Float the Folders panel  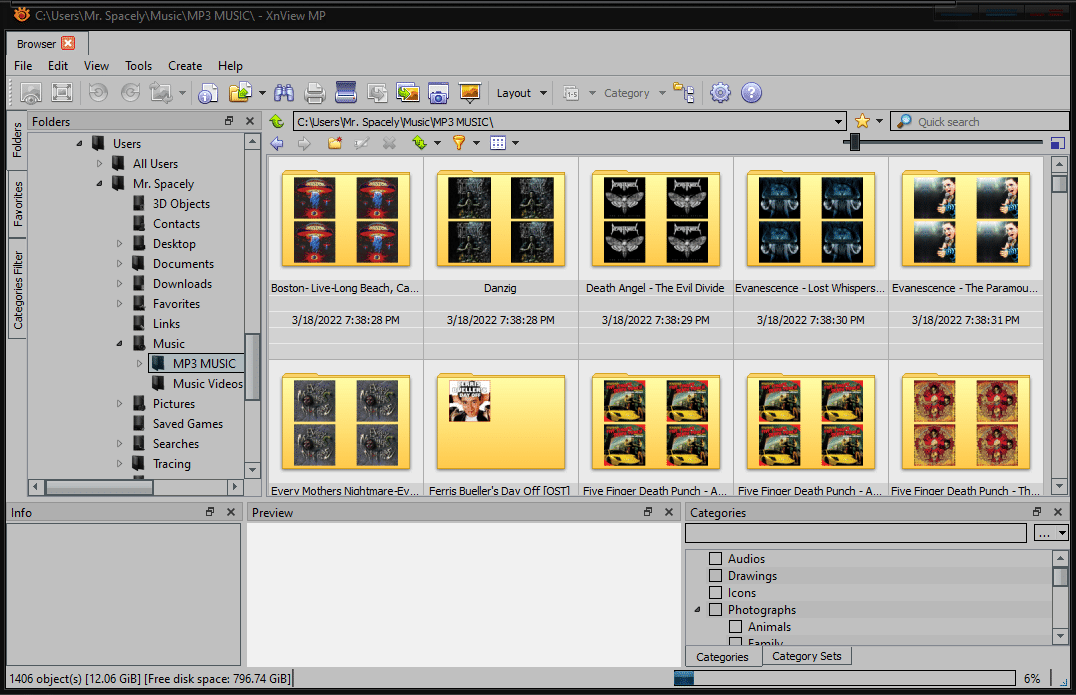point(229,121)
